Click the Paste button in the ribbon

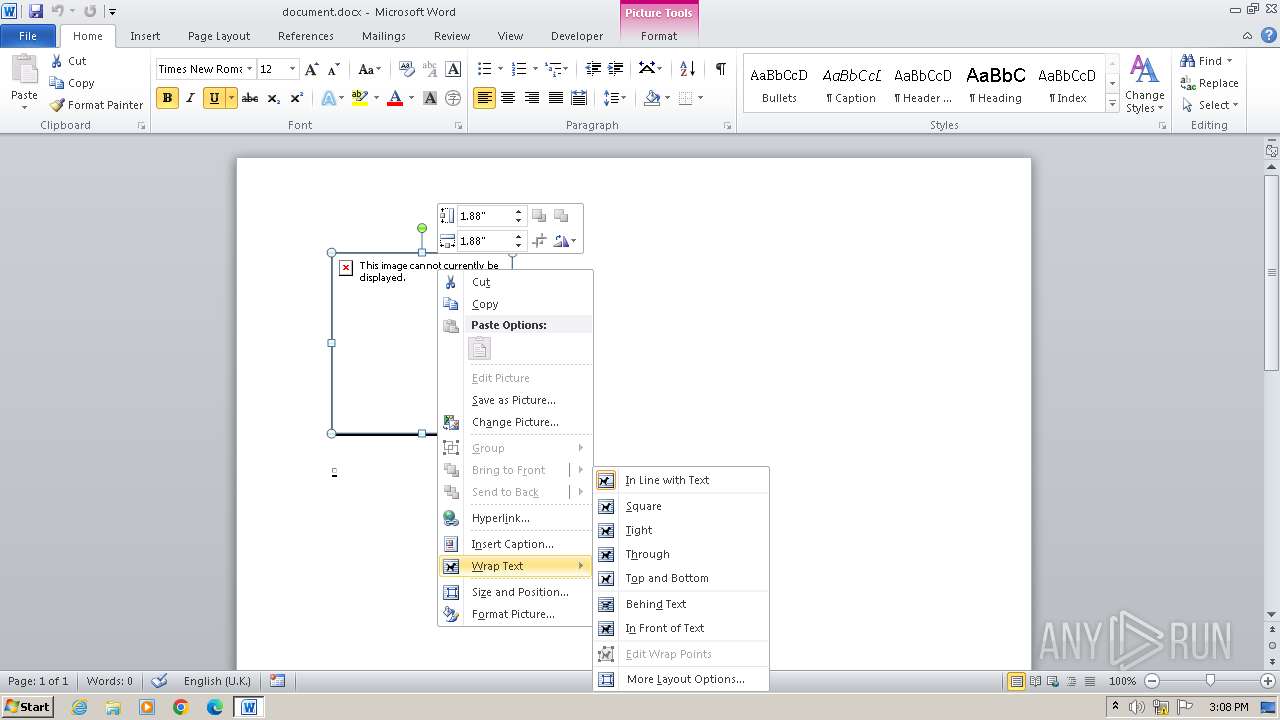pos(24,81)
